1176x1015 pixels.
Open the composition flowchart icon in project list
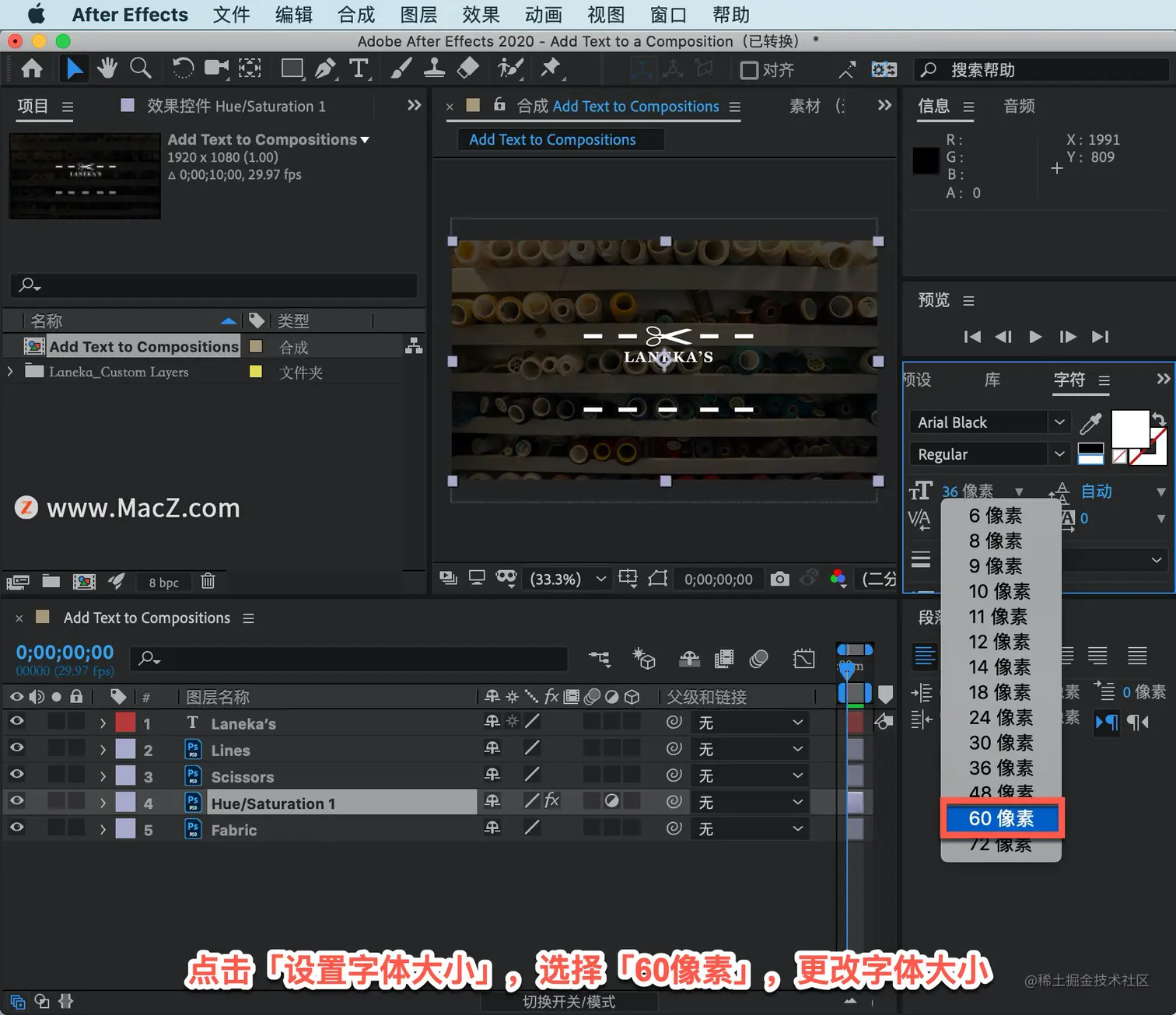[414, 346]
